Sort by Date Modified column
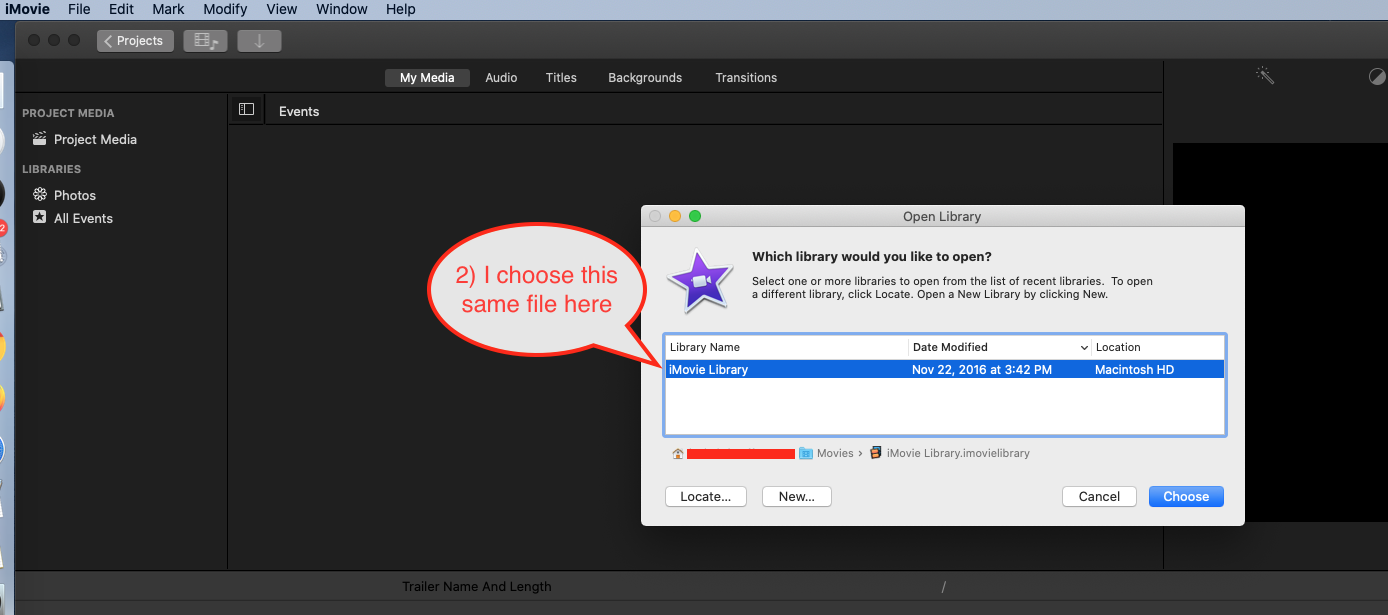Viewport: 1388px width, 615px height. 1000,347
